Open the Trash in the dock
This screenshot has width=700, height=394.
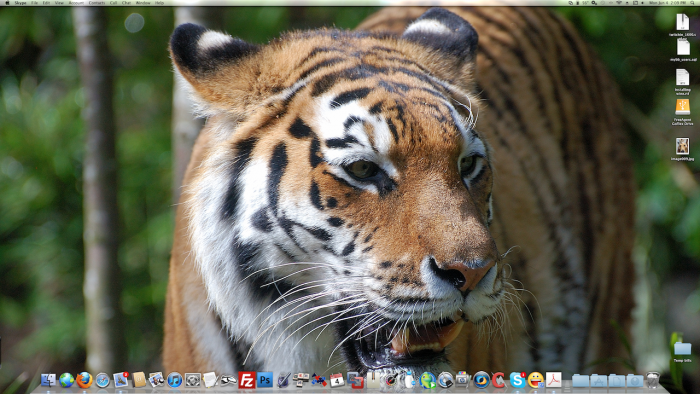tap(653, 380)
